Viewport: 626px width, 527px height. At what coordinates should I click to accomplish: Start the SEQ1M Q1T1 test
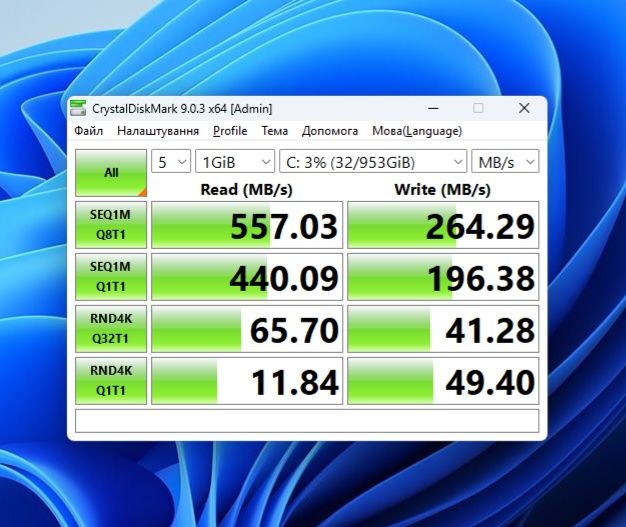(x=111, y=277)
